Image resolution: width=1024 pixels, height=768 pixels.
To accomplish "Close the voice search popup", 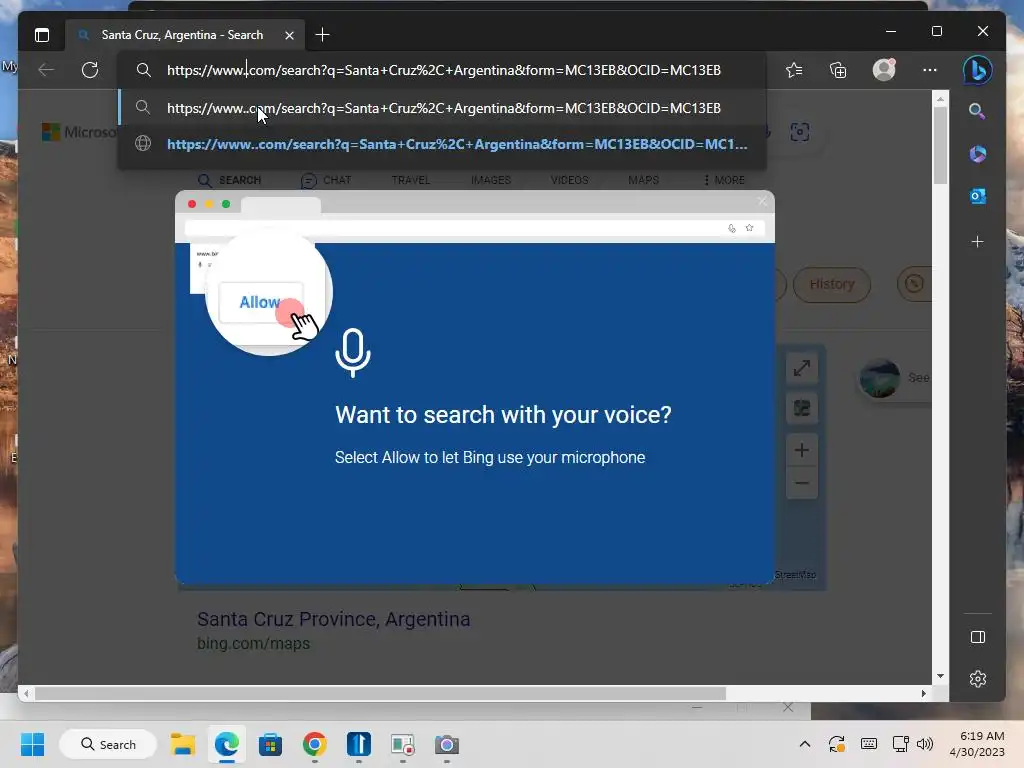I will pyautogui.click(x=762, y=201).
